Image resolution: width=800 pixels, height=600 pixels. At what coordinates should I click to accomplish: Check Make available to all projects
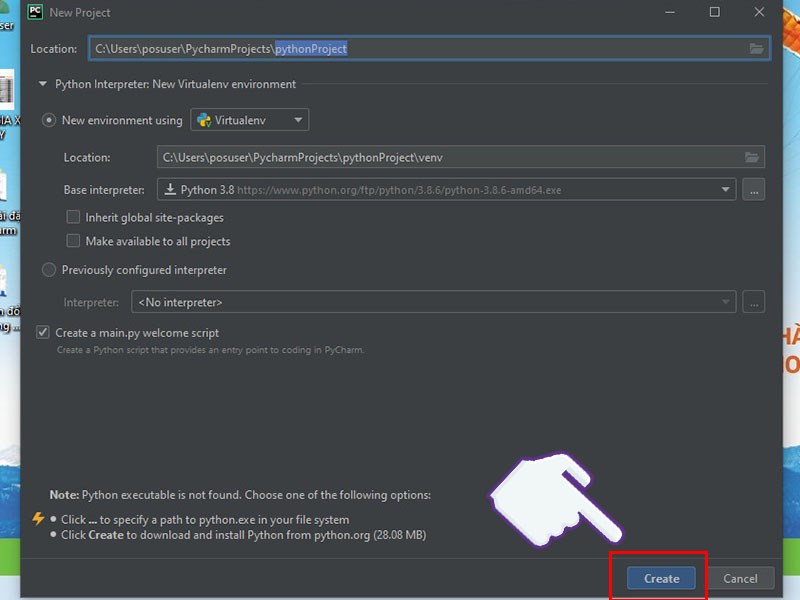coord(73,241)
